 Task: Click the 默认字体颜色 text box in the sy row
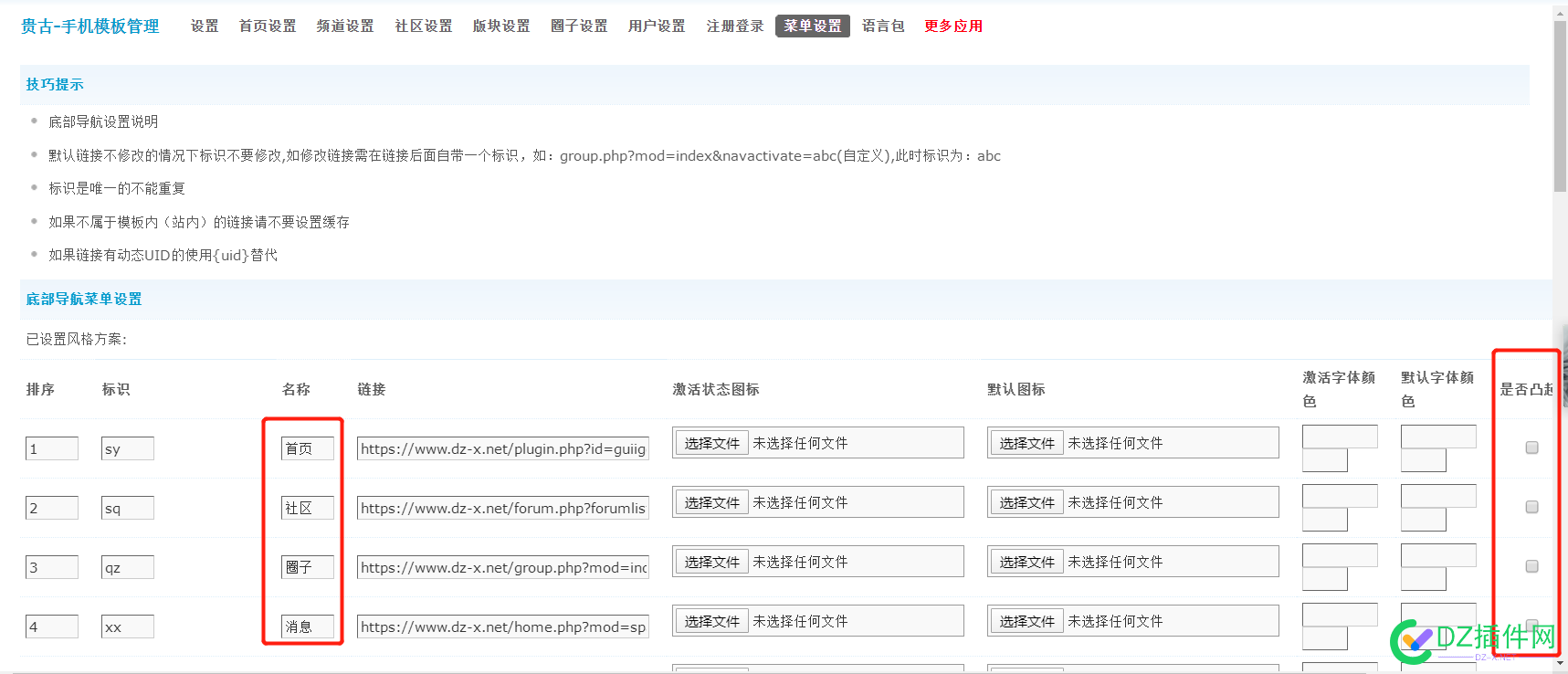[1438, 437]
